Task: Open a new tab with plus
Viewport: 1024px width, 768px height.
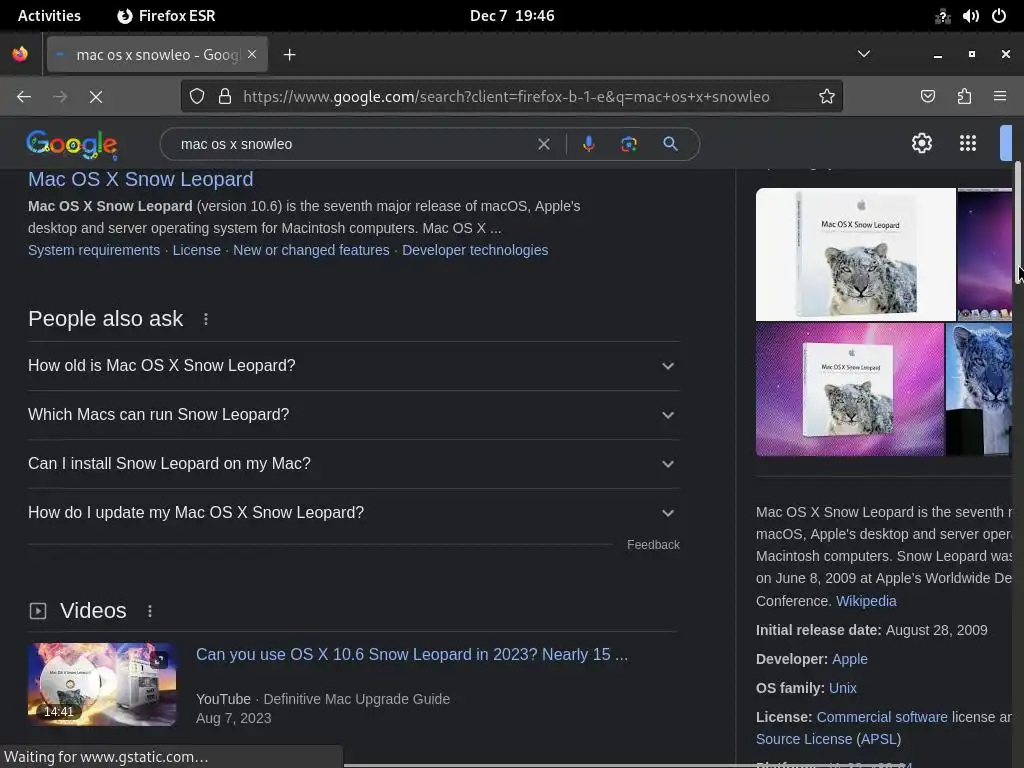Action: [289, 55]
